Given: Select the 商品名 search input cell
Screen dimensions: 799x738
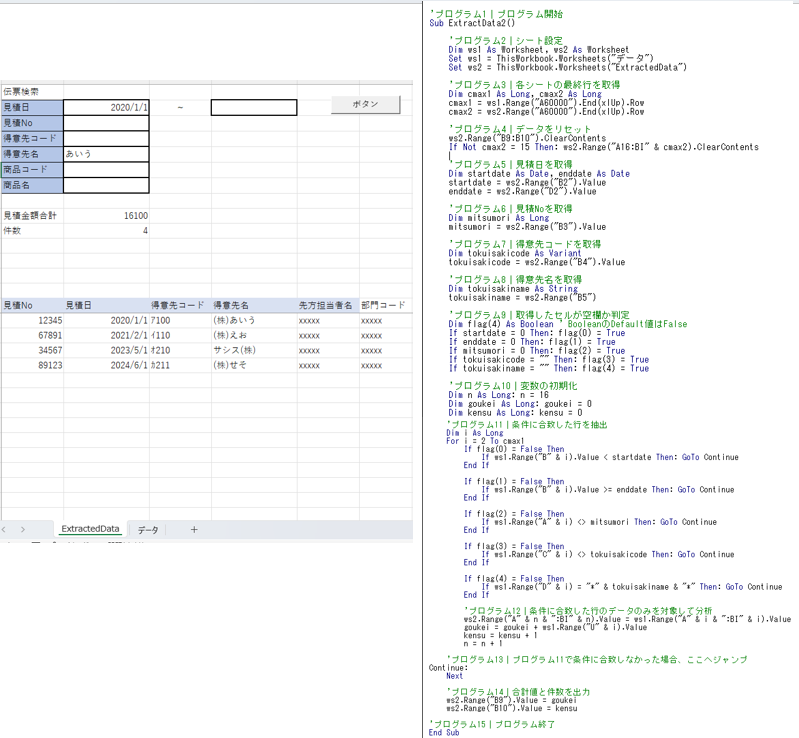Looking at the screenshot, I should [106, 185].
